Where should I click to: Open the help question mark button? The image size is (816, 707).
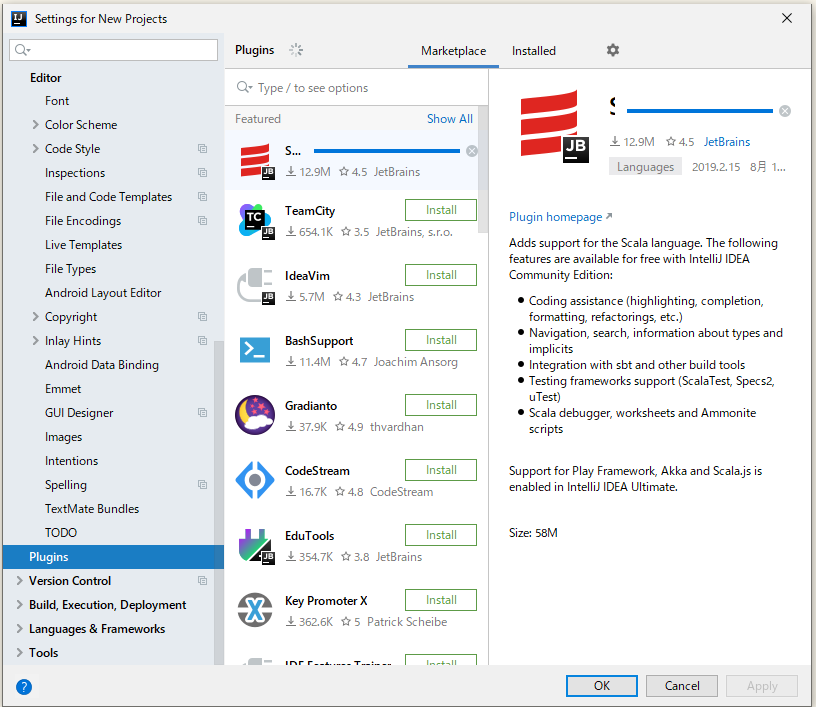24,687
